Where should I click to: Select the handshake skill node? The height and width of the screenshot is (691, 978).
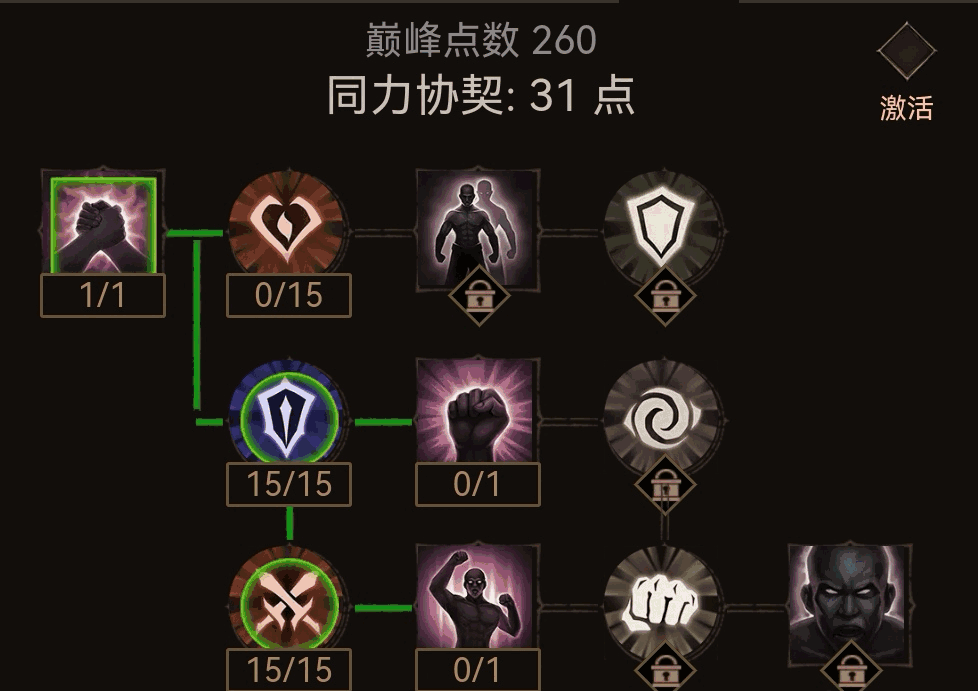pos(103,226)
